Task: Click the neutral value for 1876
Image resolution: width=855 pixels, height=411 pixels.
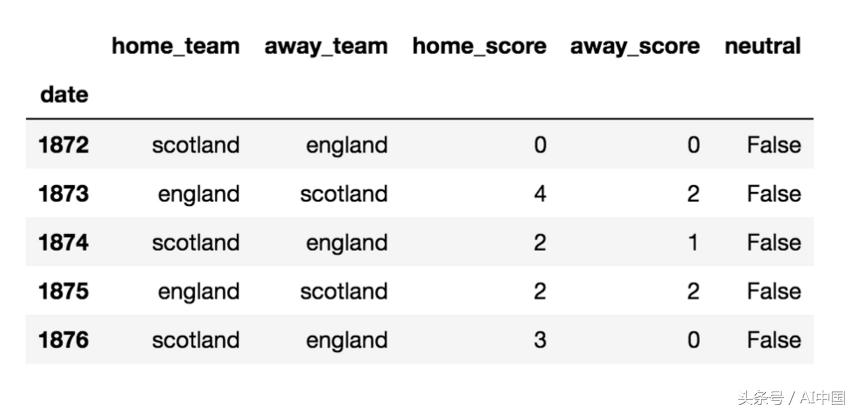Action: 773,340
